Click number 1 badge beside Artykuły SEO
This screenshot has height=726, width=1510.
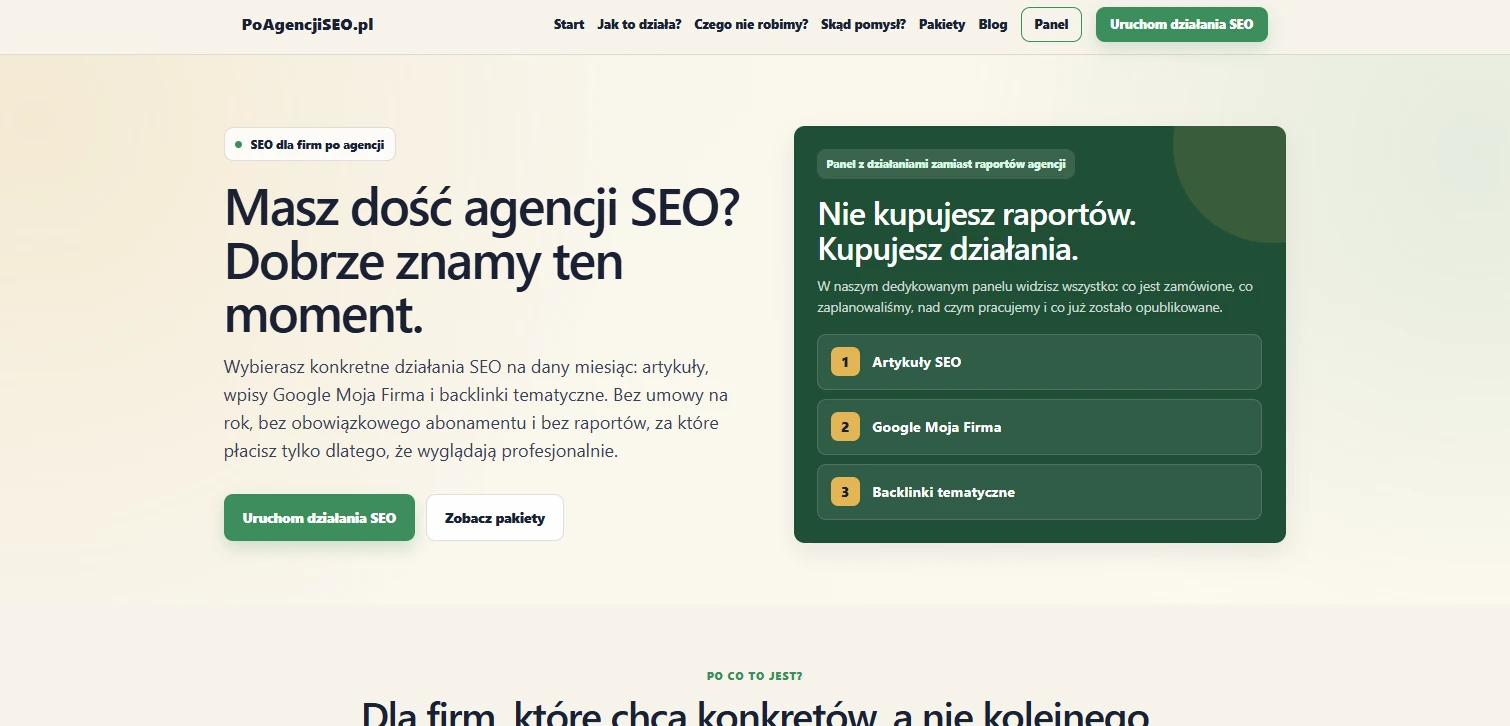click(x=845, y=362)
